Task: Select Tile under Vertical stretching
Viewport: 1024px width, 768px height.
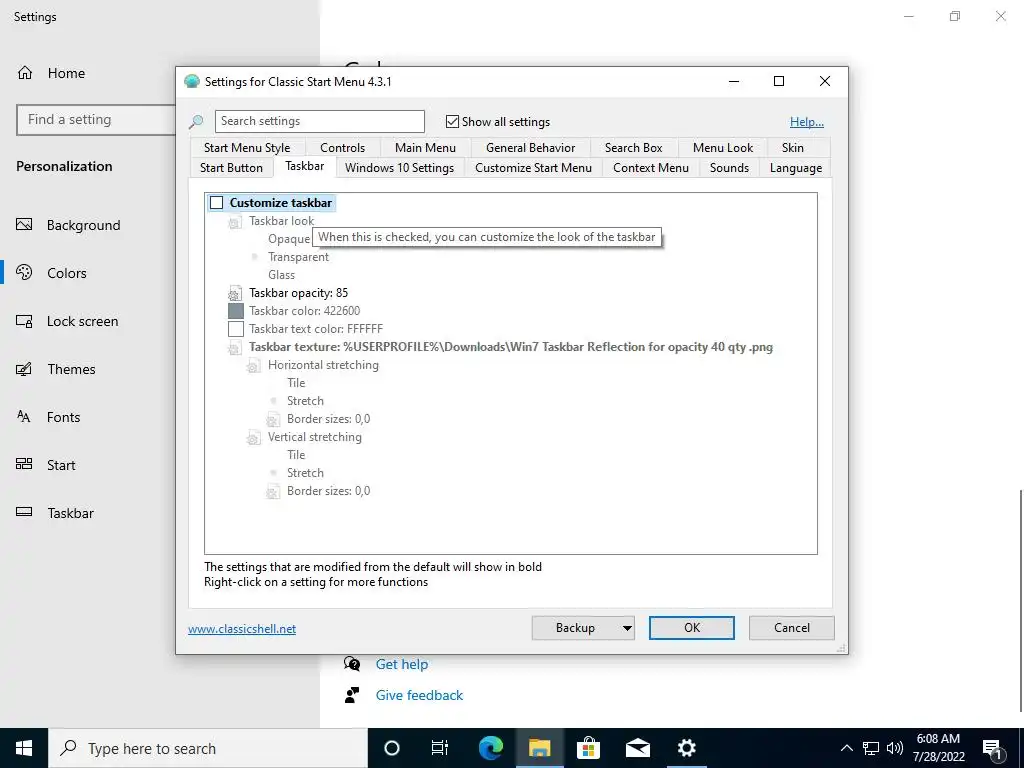Action: (x=296, y=455)
